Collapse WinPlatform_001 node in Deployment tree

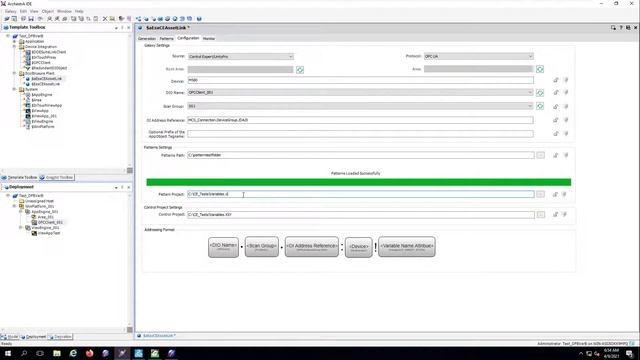(14, 206)
